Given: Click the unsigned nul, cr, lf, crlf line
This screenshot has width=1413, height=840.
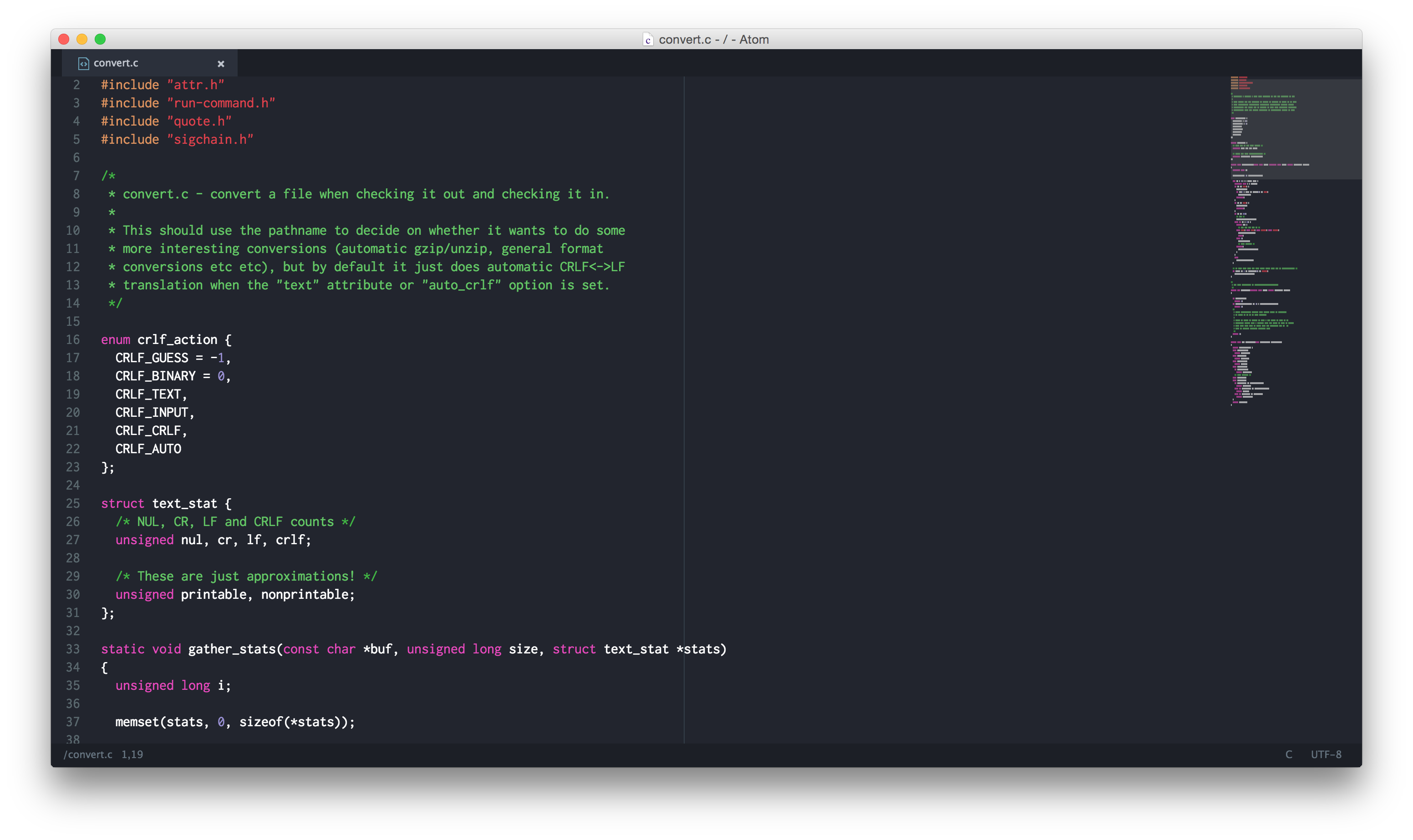Looking at the screenshot, I should pyautogui.click(x=213, y=539).
